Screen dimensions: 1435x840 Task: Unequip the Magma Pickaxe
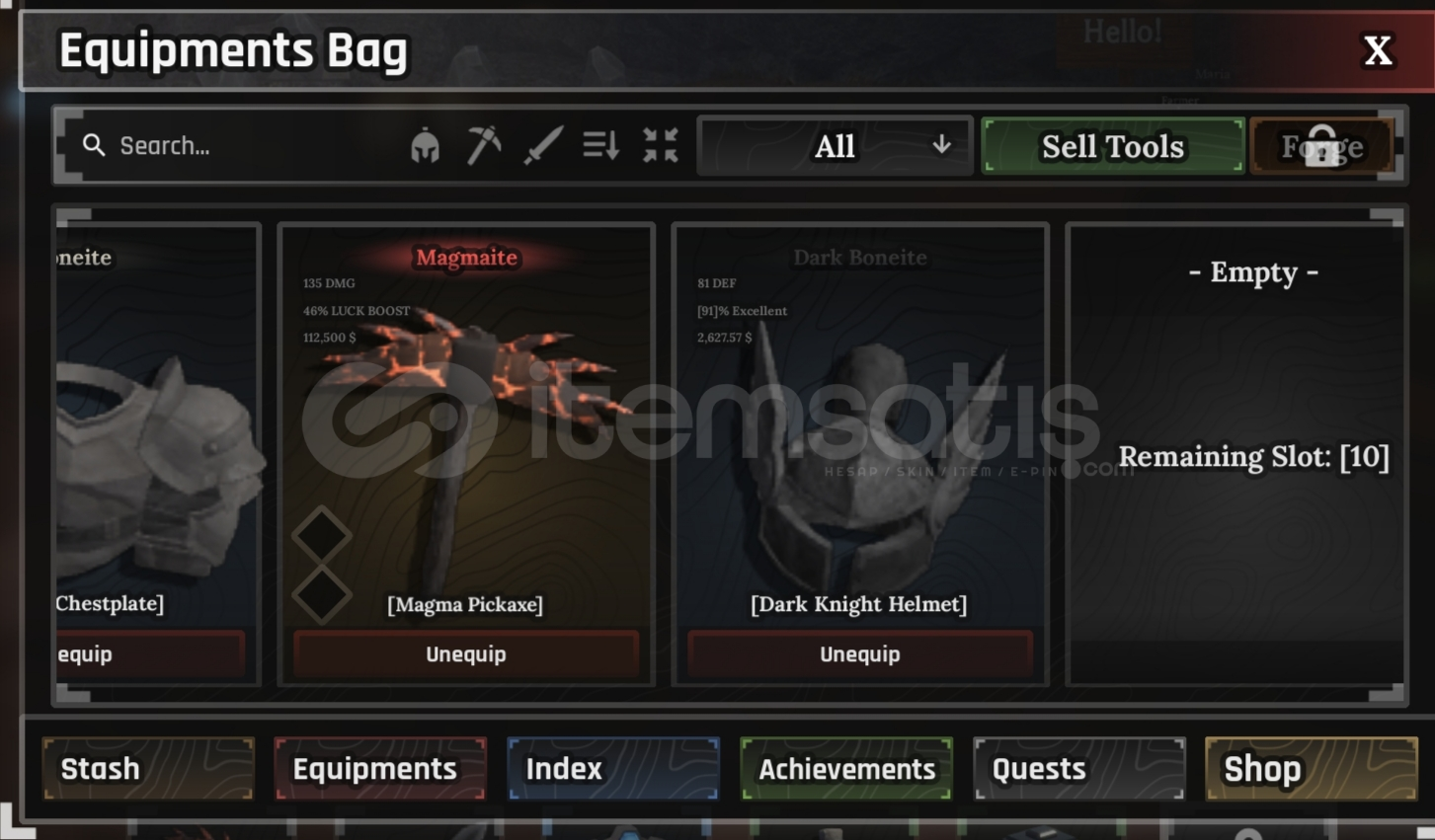pos(466,653)
